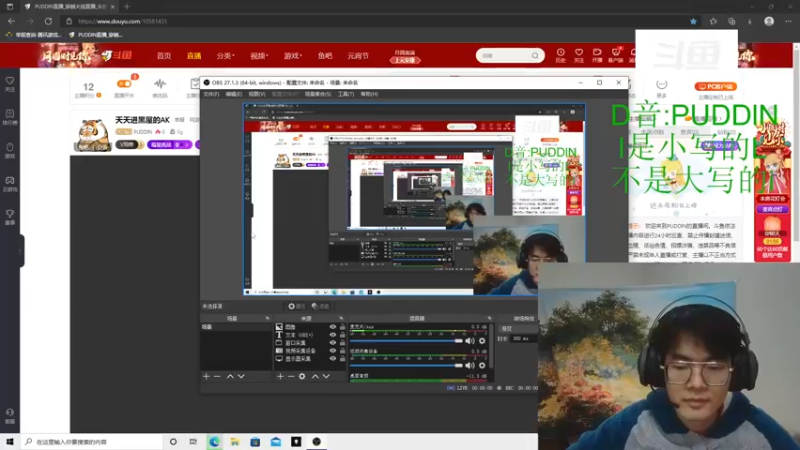
Task: Click Windows Start button
Action: (10, 442)
